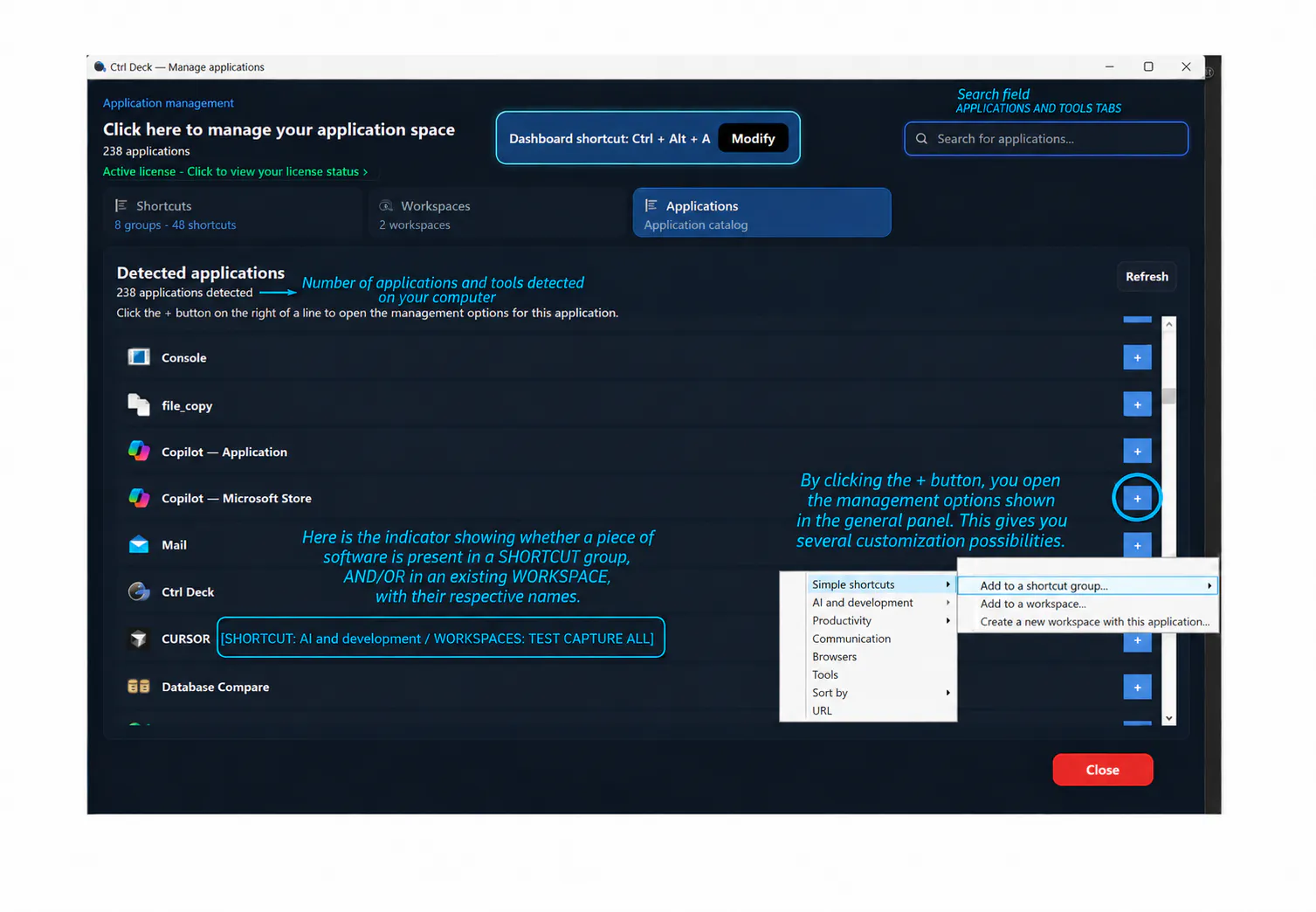Click the Copilot — Microsoft Store icon
The image size is (1316, 912).
pyautogui.click(x=139, y=498)
